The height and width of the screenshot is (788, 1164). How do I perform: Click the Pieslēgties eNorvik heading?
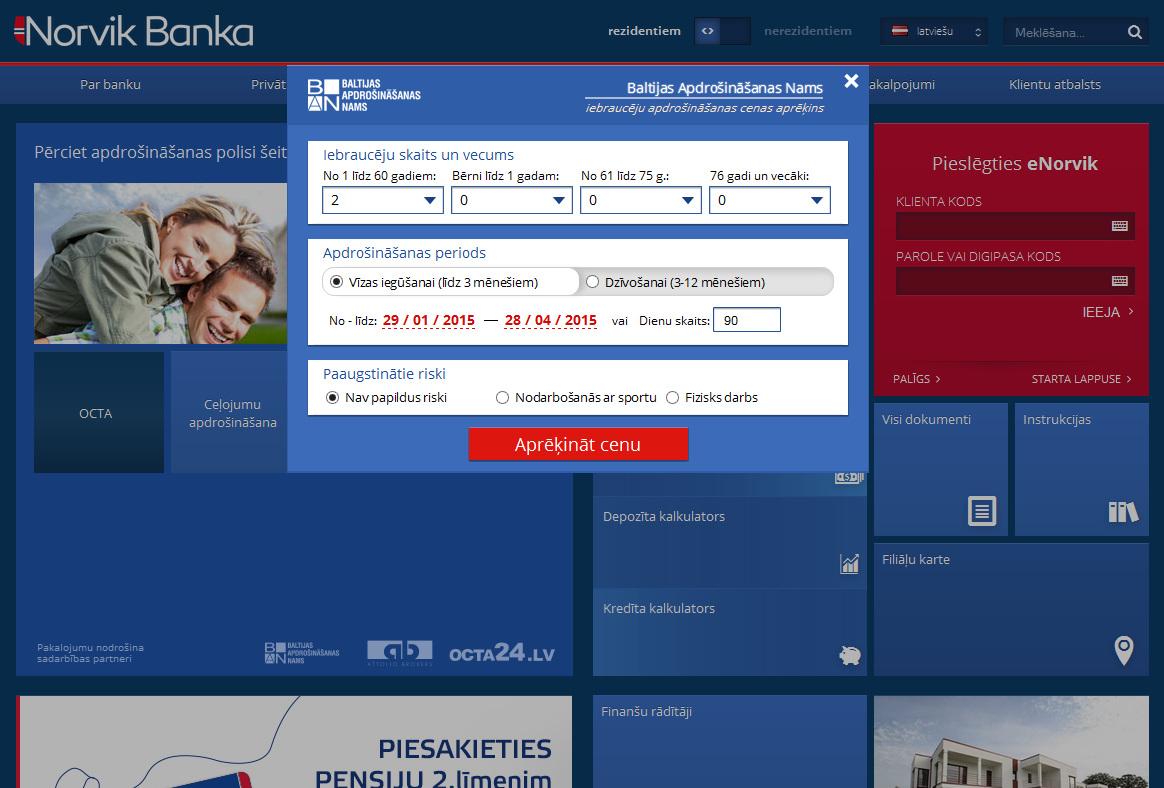point(1015,163)
